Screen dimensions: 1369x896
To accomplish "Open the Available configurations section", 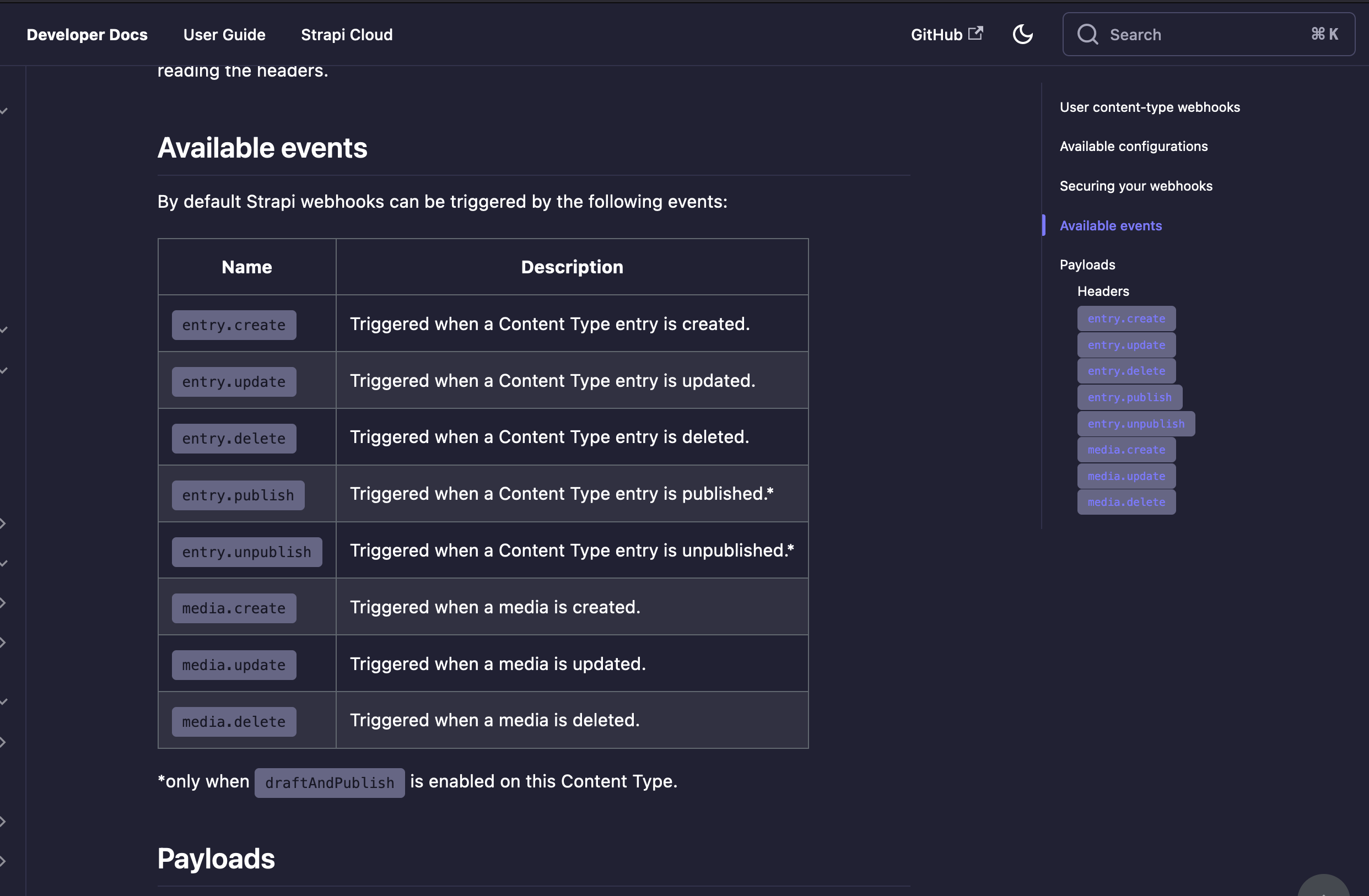I will click(x=1134, y=146).
